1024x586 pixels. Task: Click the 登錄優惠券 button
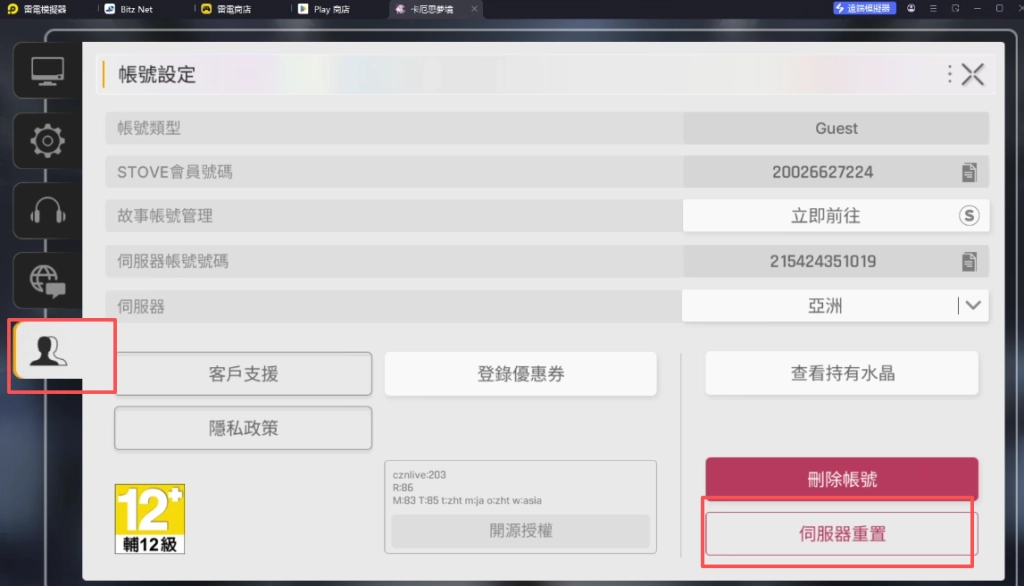[x=520, y=374]
